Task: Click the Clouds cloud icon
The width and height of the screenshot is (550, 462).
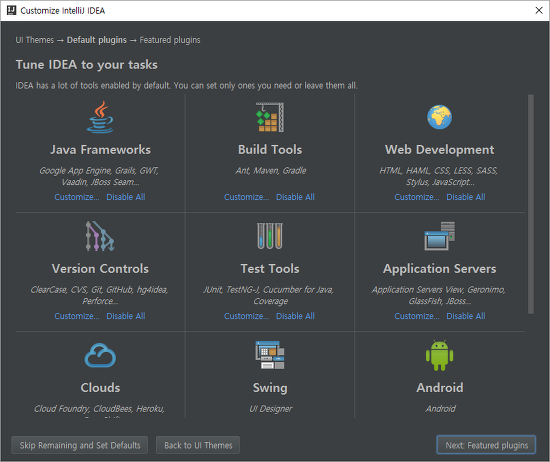Action: tap(100, 355)
